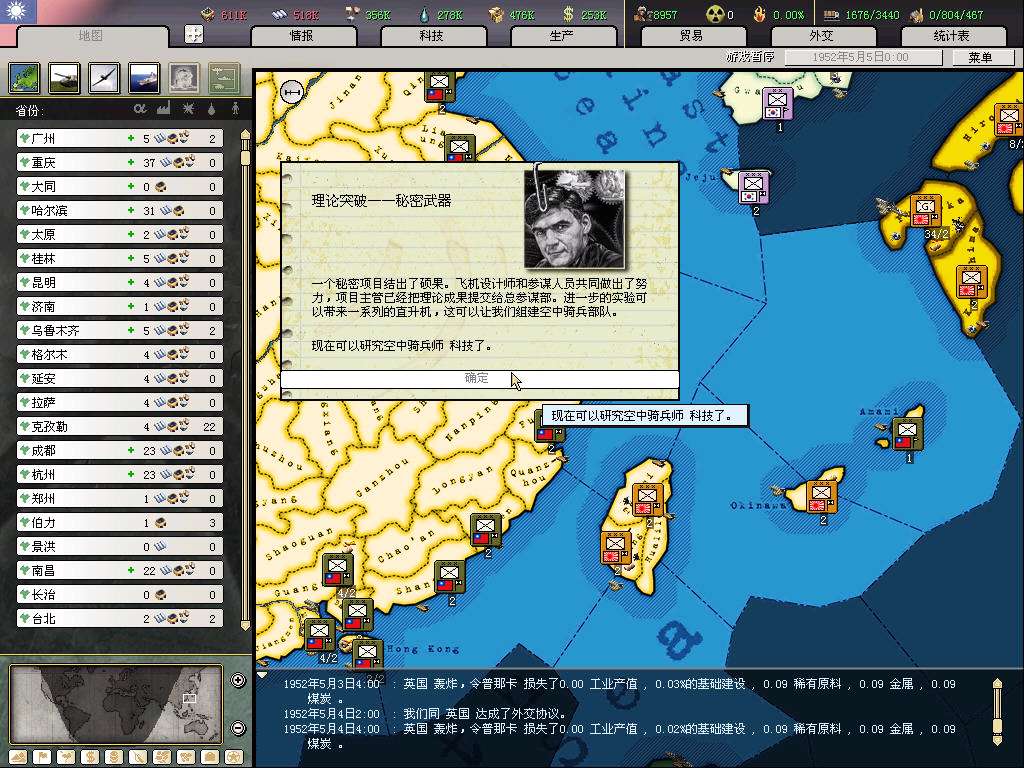
Task: Open the 外交 diplomacy tab
Action: pos(820,36)
